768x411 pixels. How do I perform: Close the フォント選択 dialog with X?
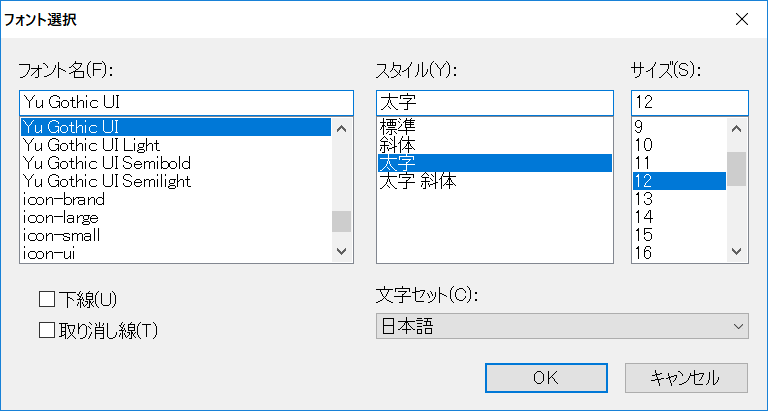tap(741, 19)
